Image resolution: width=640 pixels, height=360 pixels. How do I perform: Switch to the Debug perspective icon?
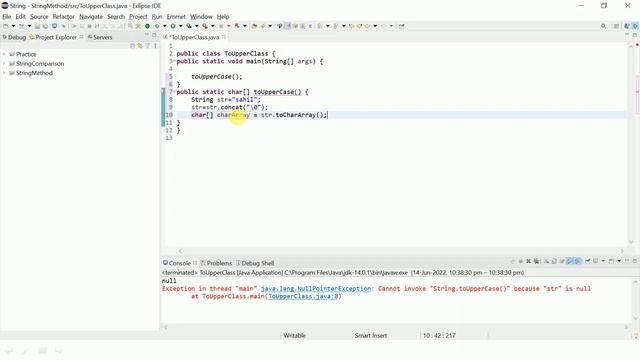pos(635,26)
